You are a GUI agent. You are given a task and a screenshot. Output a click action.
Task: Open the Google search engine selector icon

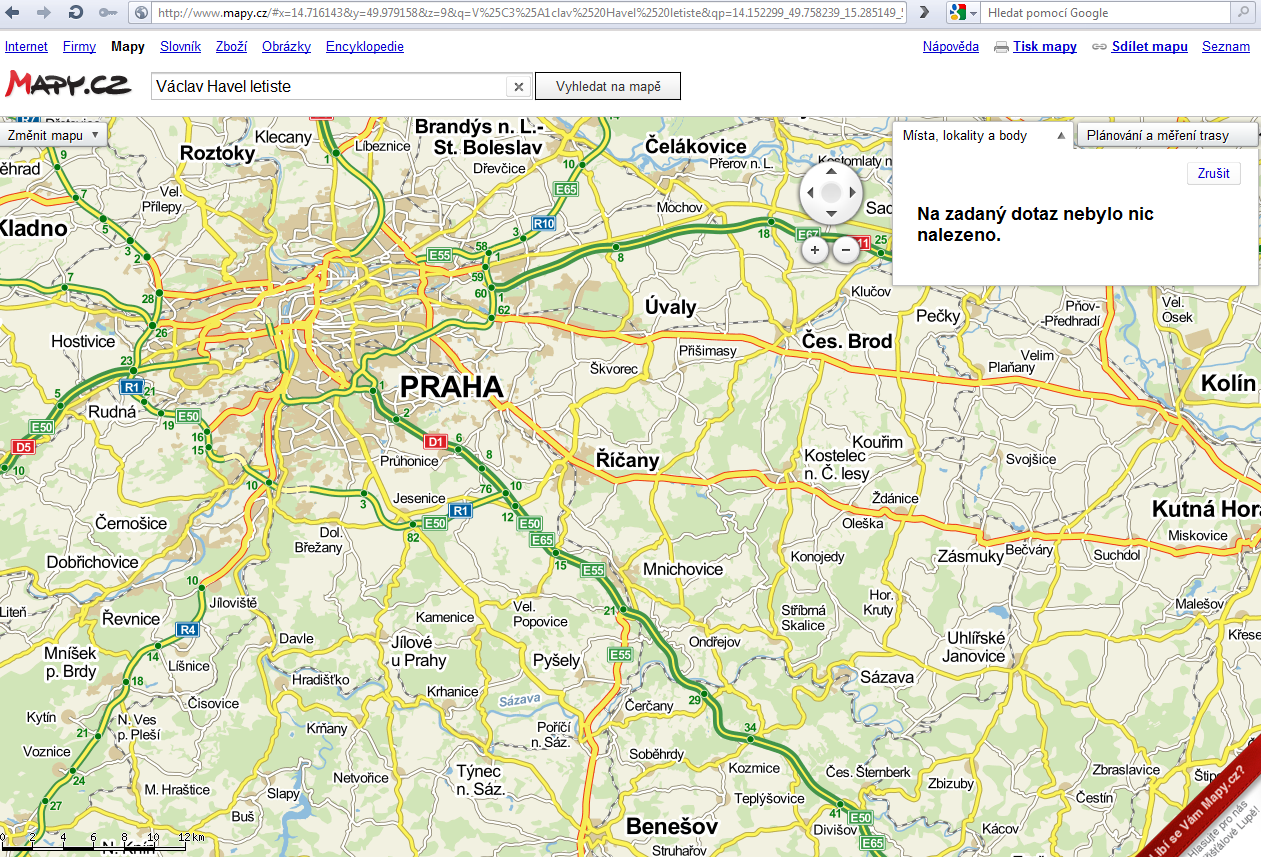(958, 13)
